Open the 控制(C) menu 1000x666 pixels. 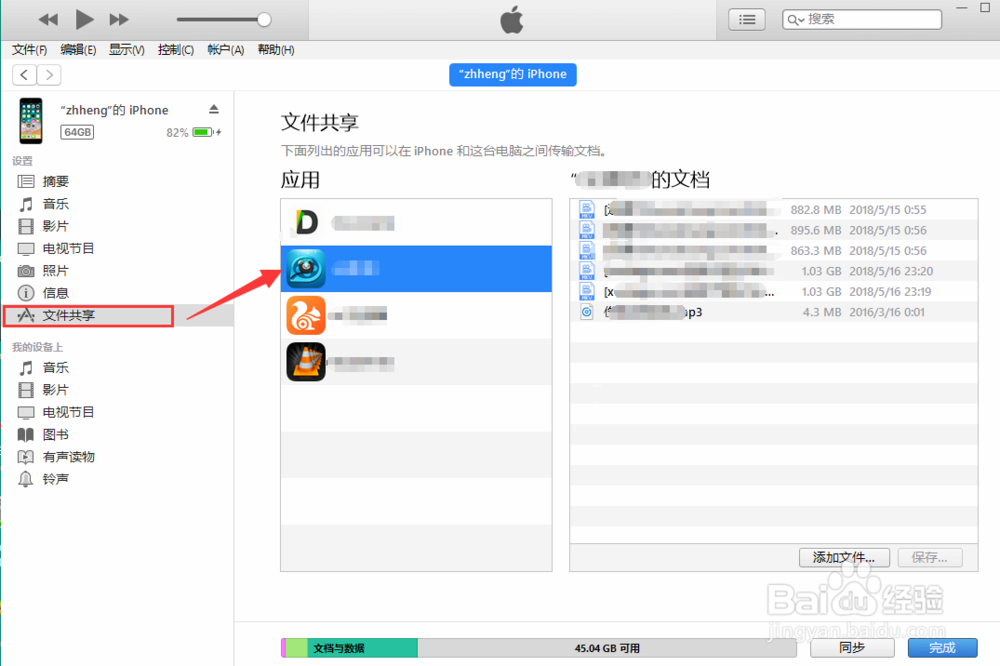175,50
